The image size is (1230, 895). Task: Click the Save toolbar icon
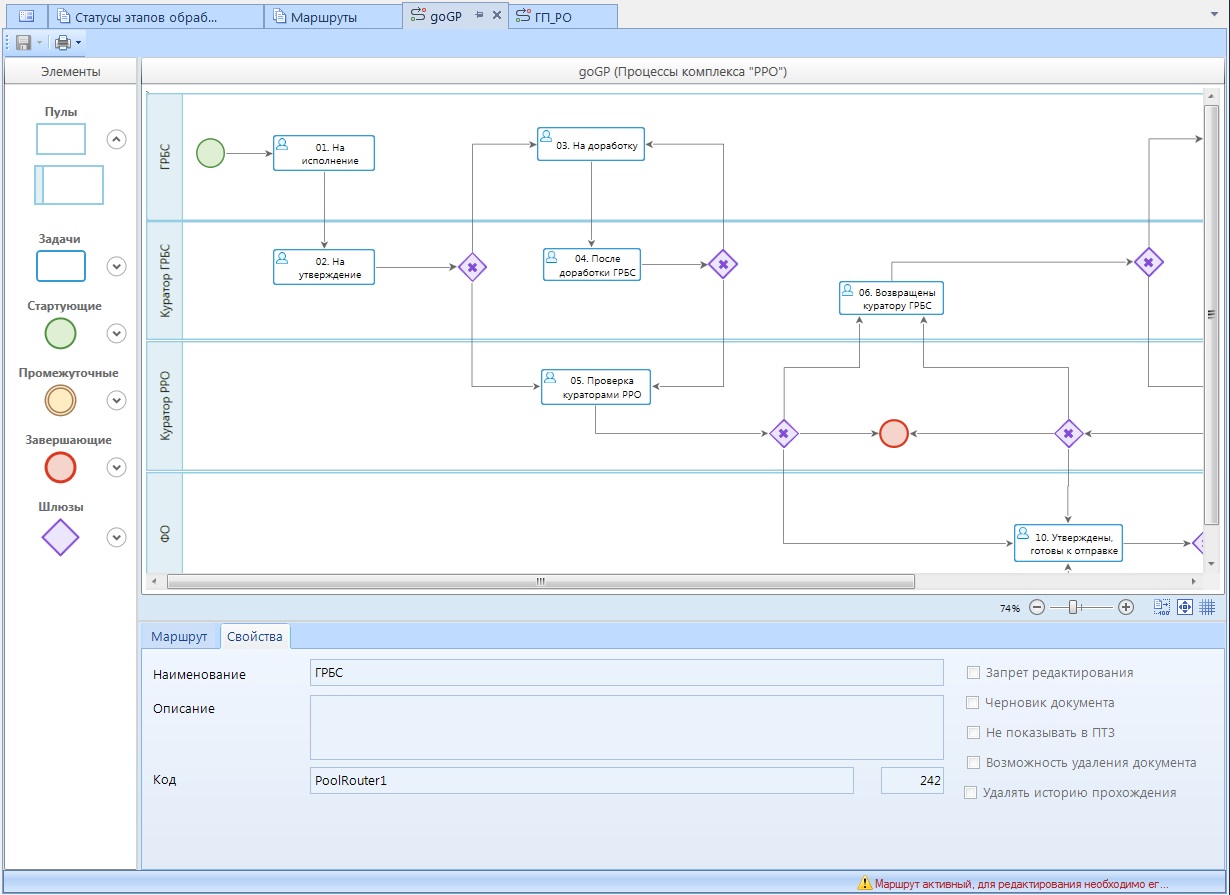coord(23,43)
